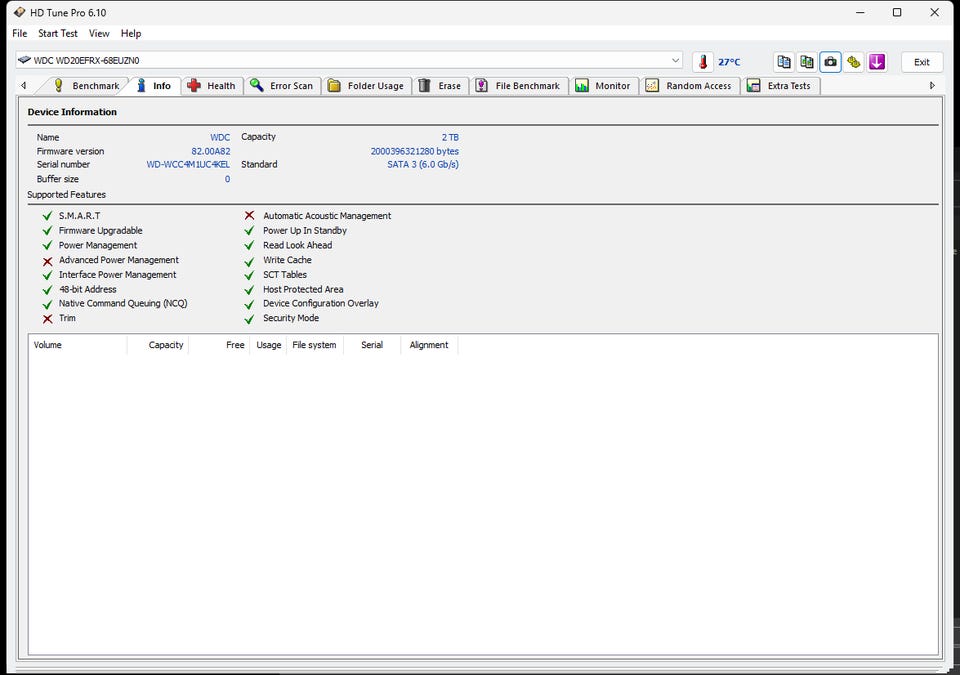Click the copy info to clipboard icon
This screenshot has width=960, height=675.
click(x=784, y=62)
